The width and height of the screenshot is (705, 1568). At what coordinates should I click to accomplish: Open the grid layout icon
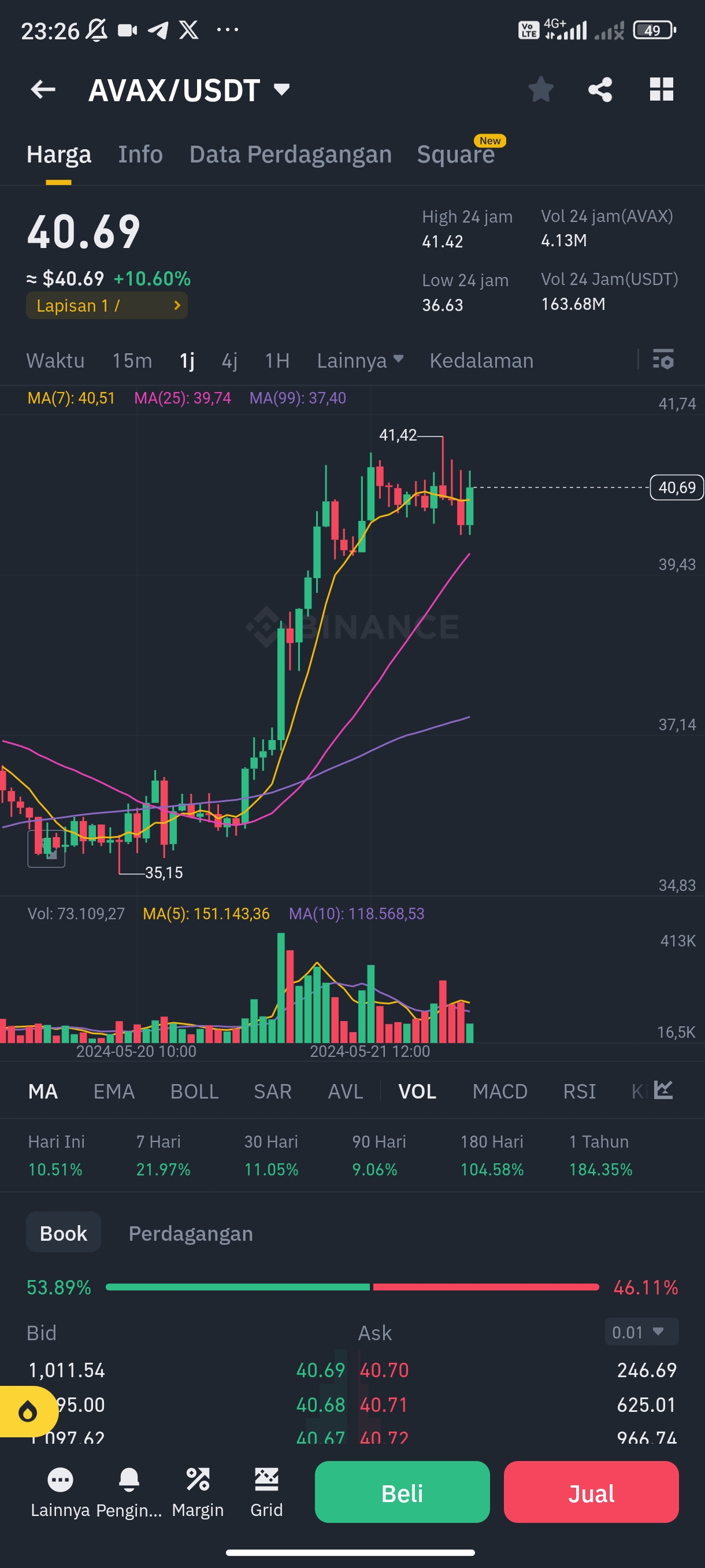(x=661, y=90)
